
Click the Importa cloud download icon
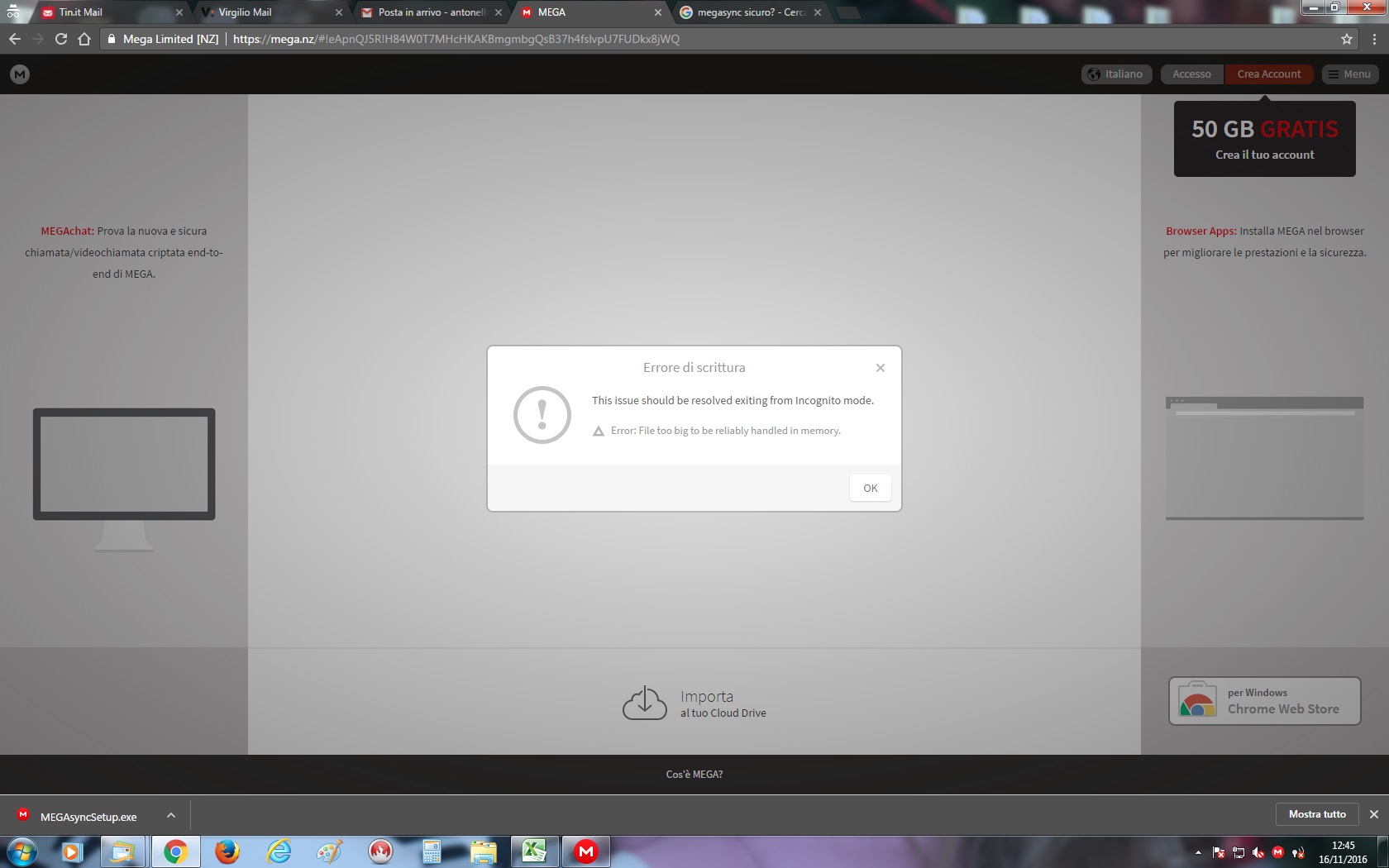(645, 703)
